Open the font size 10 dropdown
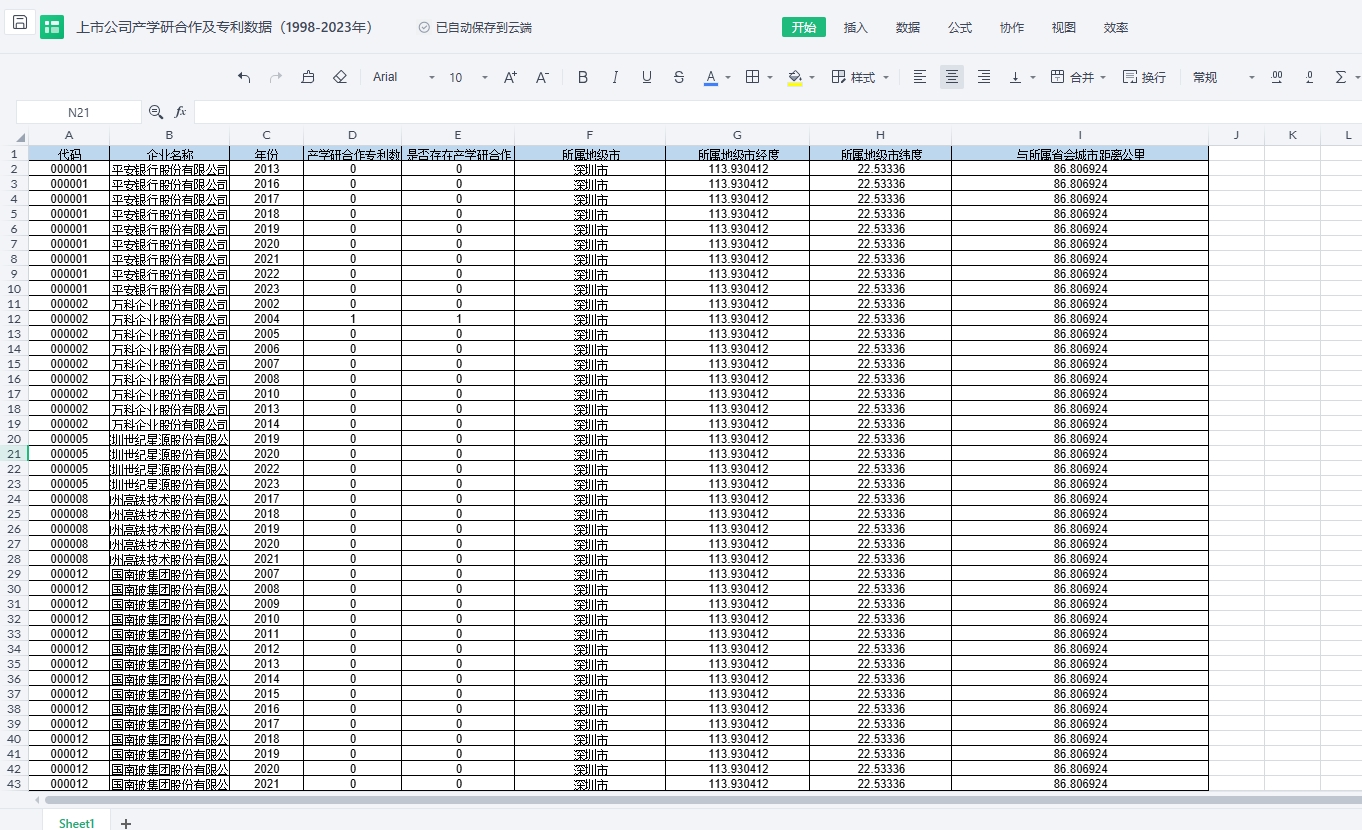The image size is (1362, 830). (468, 77)
